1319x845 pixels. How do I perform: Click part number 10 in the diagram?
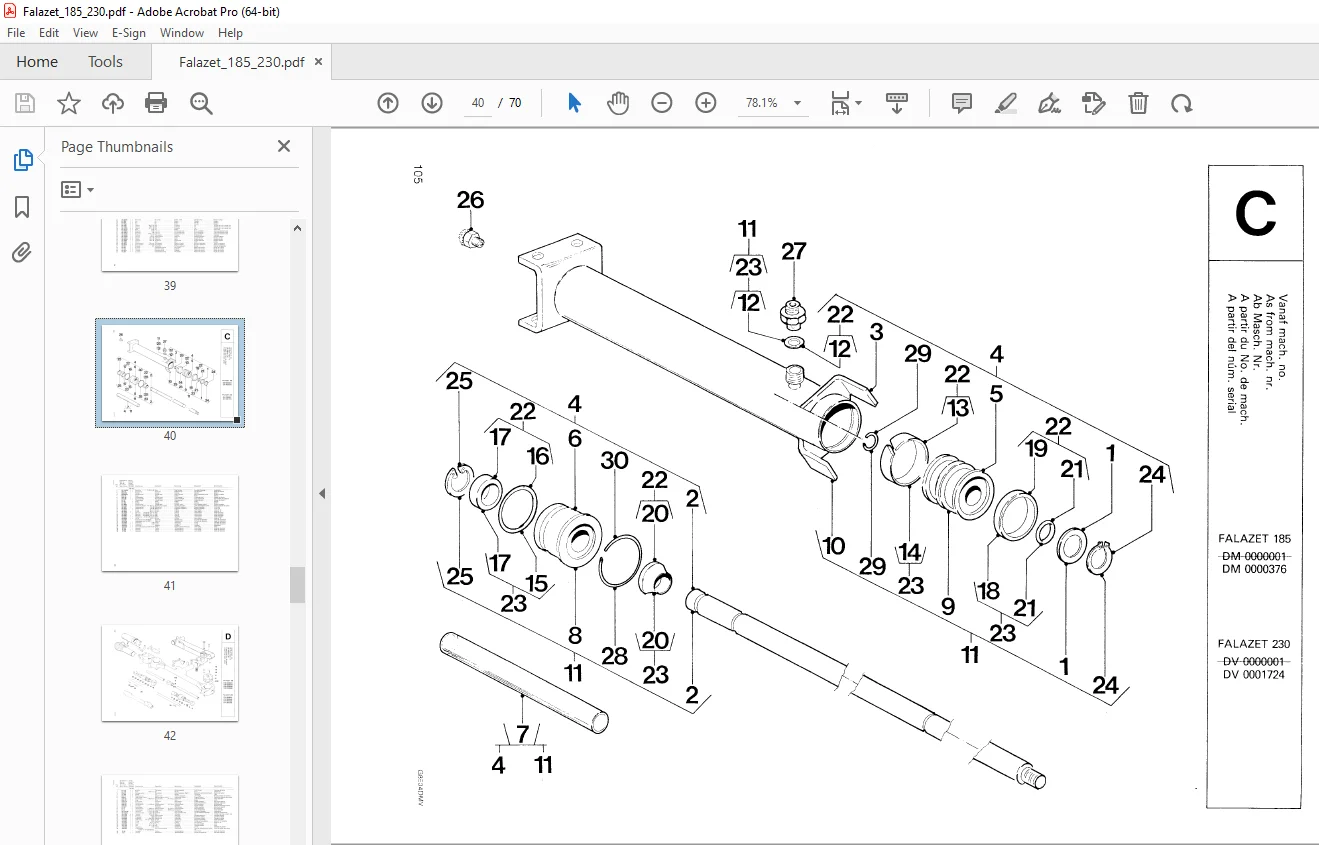[x=833, y=546]
